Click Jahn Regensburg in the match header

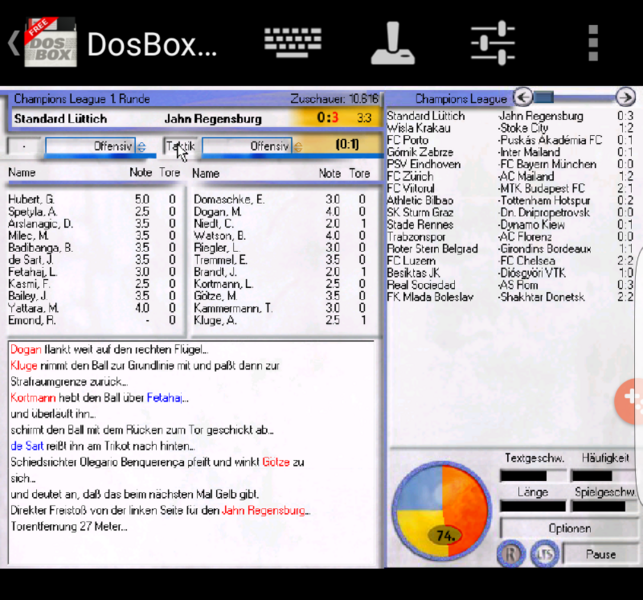pyautogui.click(x=213, y=119)
